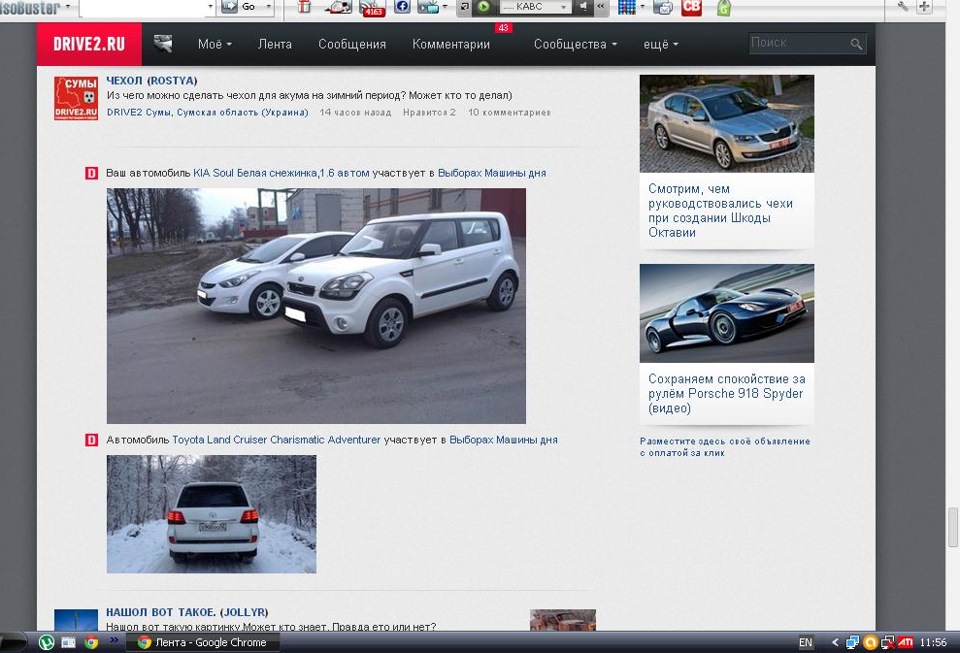Image resolution: width=960 pixels, height=653 pixels.
Task: Click the blue grid apps toolbar icon
Action: [626, 7]
